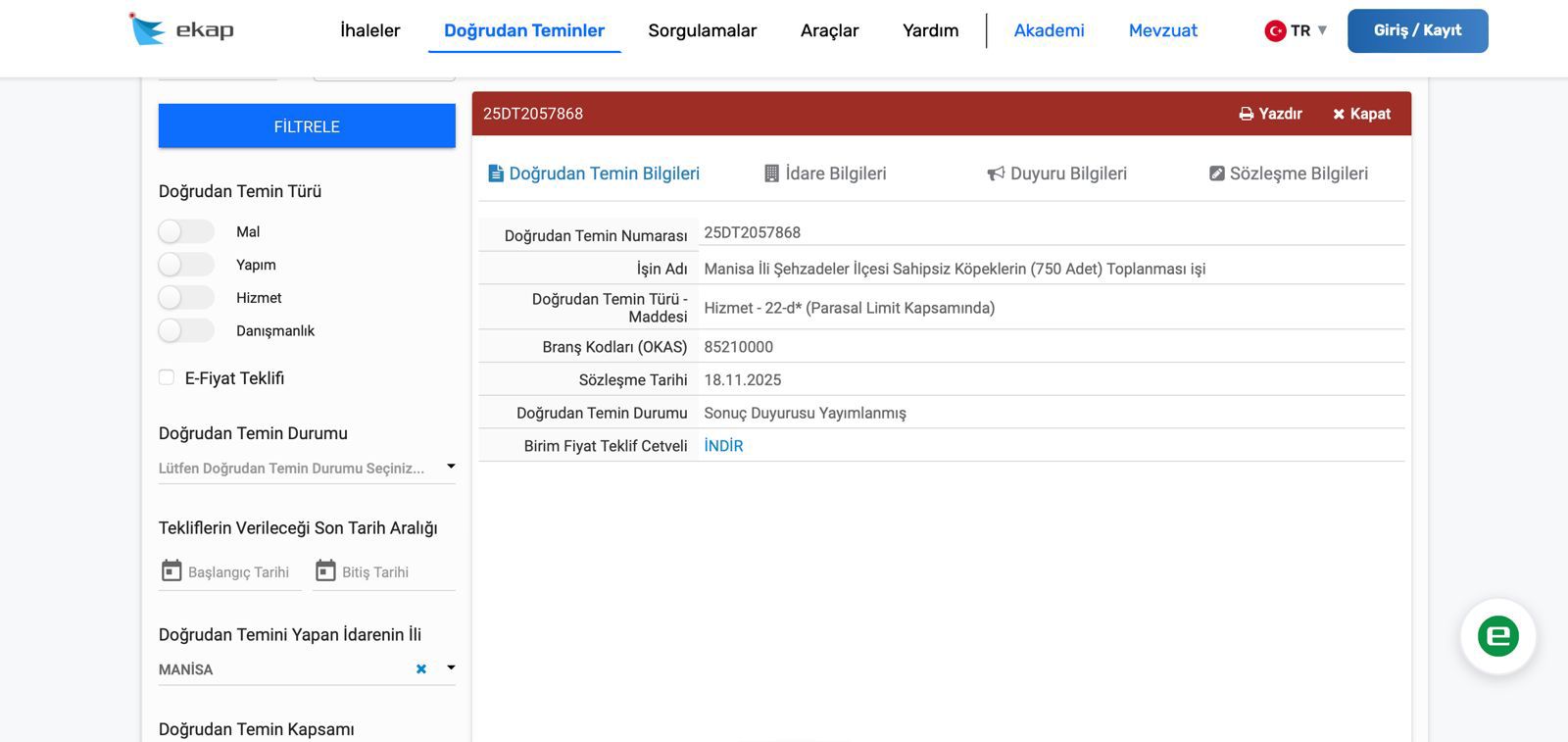Image resolution: width=1568 pixels, height=742 pixels.
Task: Switch on the Danışmanlık toggle
Action: tap(185, 330)
